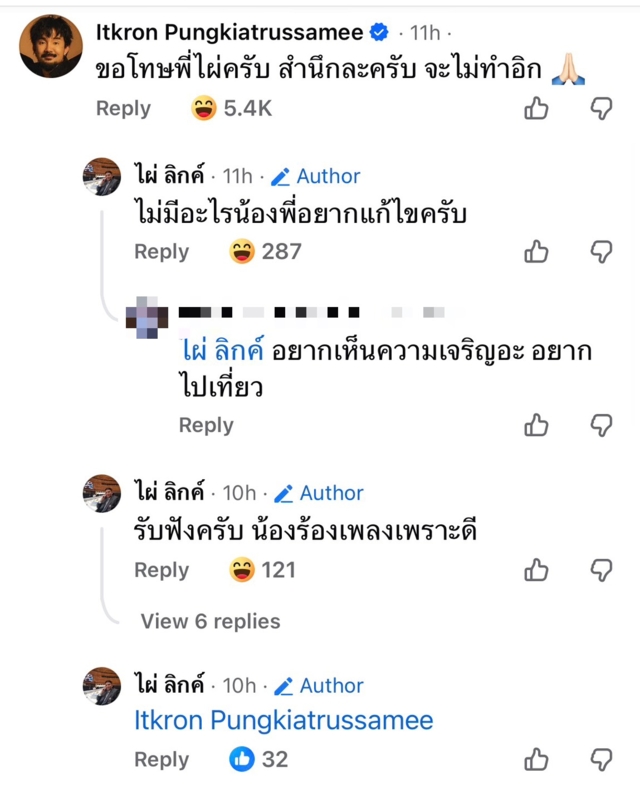Screen dimensions: 640x794
Task: Dislike the author's last comment tagging Itkron
Action: [601, 759]
